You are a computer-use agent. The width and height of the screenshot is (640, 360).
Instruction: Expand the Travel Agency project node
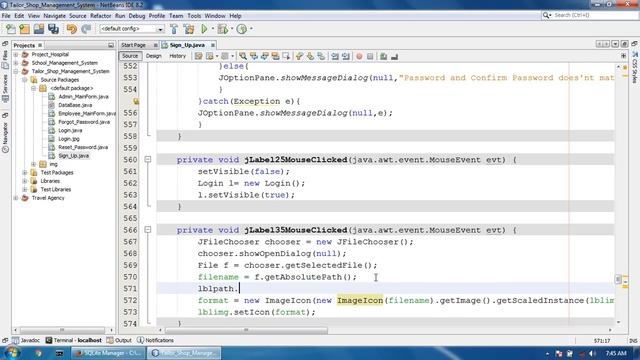[x=16, y=198]
